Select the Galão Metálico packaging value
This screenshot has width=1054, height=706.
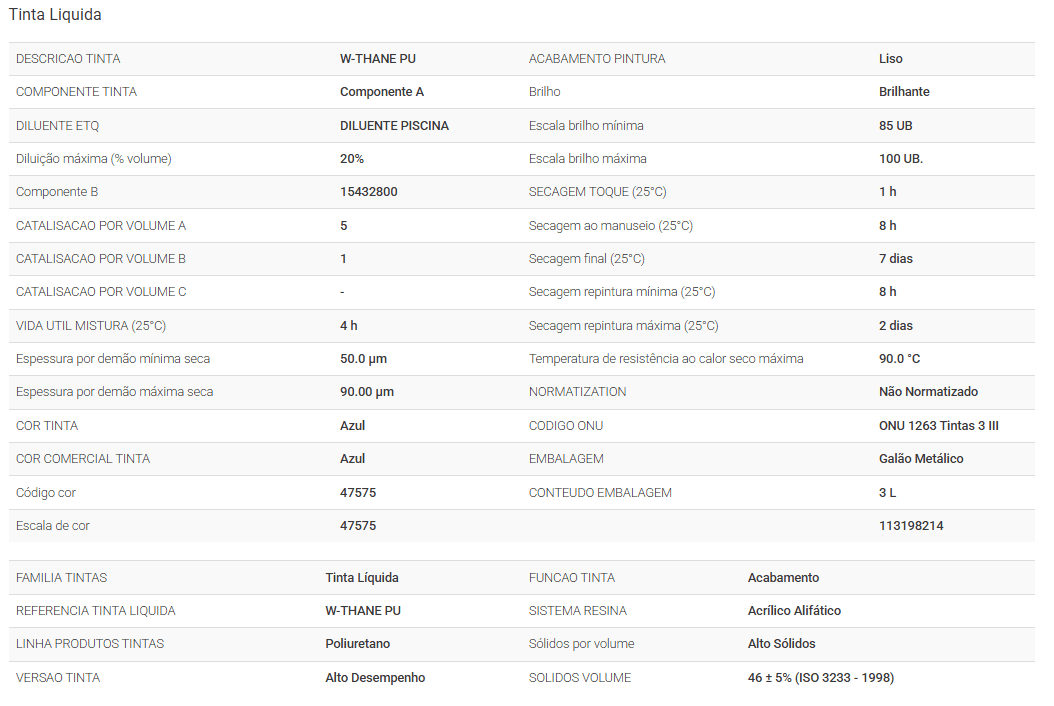pyautogui.click(x=921, y=459)
